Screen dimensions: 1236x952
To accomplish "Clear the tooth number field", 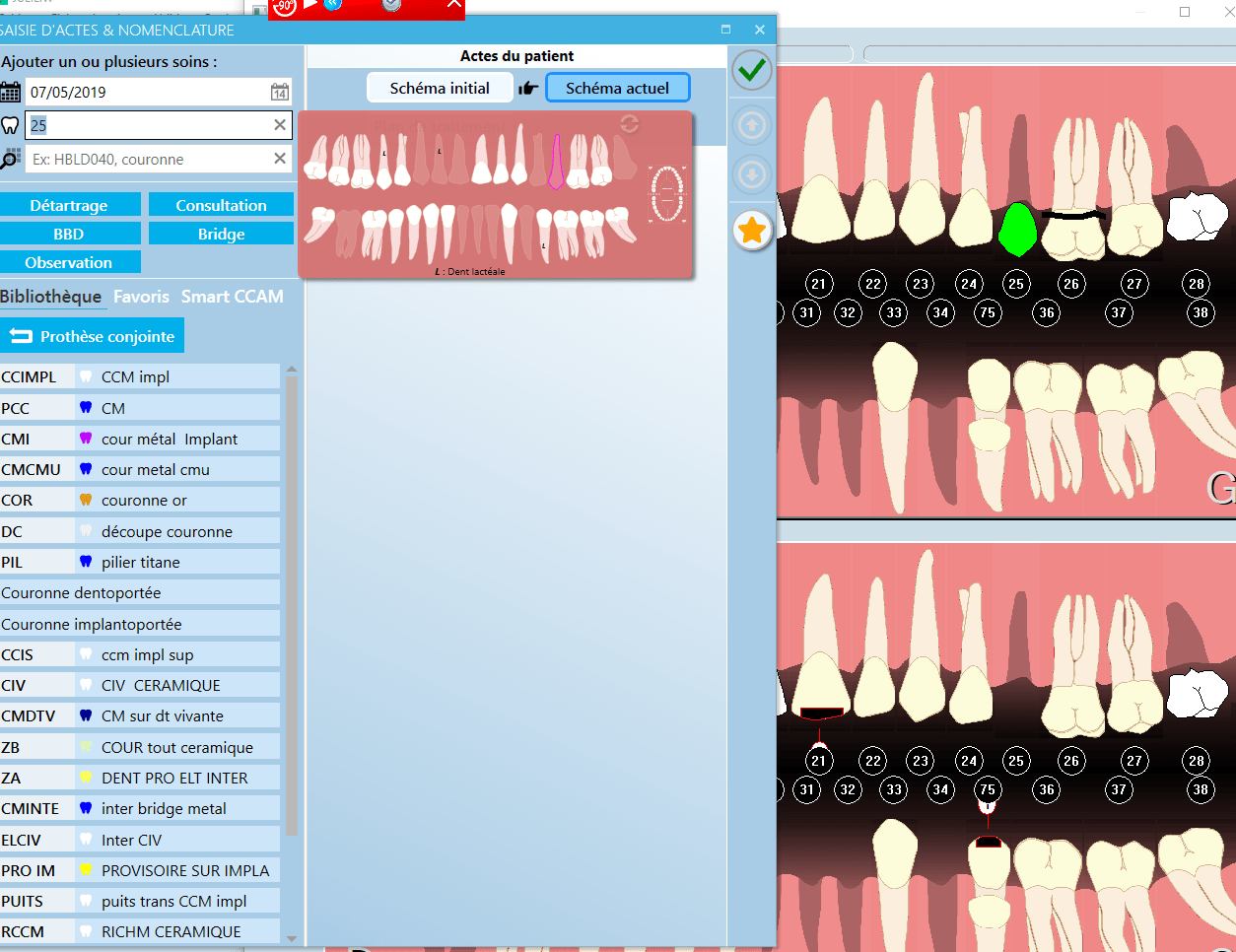I will pos(280,125).
